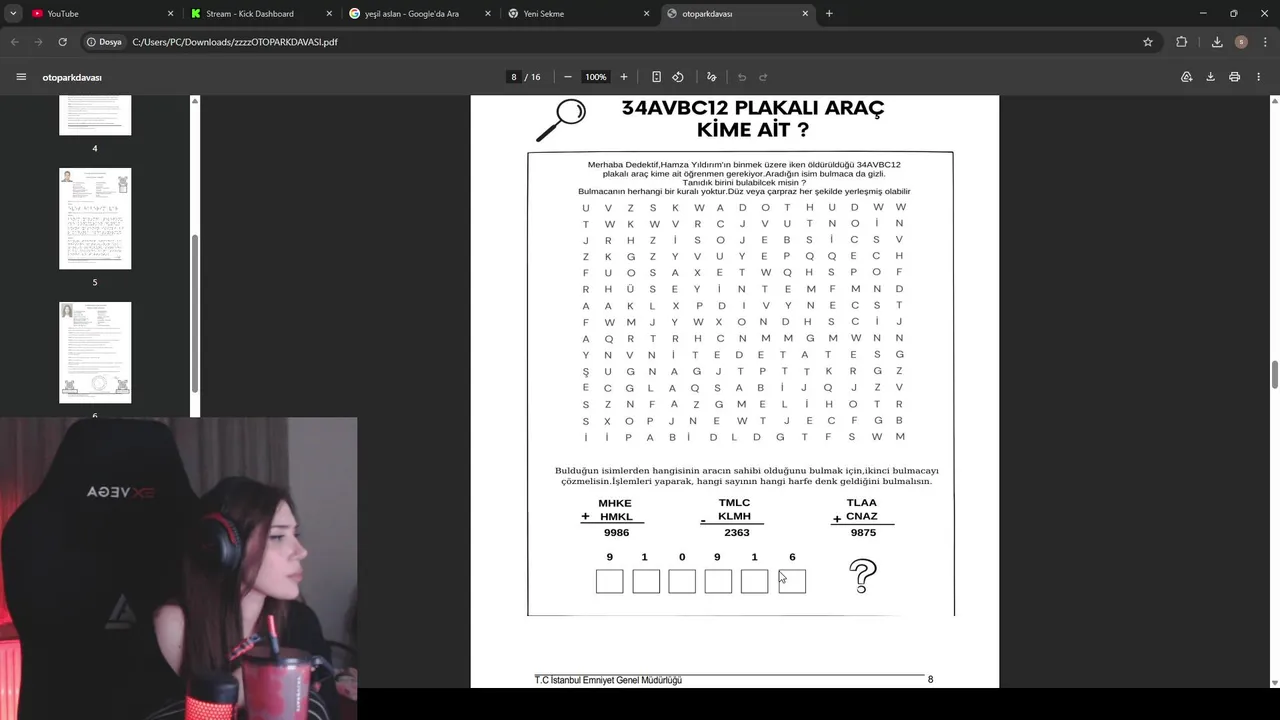Image resolution: width=1280 pixels, height=720 pixels.
Task: Rotate the PDF counterclockwise
Action: [x=678, y=77]
